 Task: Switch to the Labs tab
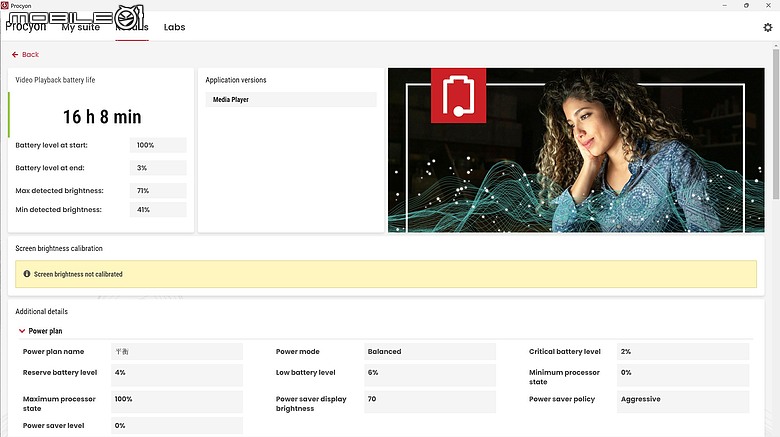(174, 27)
